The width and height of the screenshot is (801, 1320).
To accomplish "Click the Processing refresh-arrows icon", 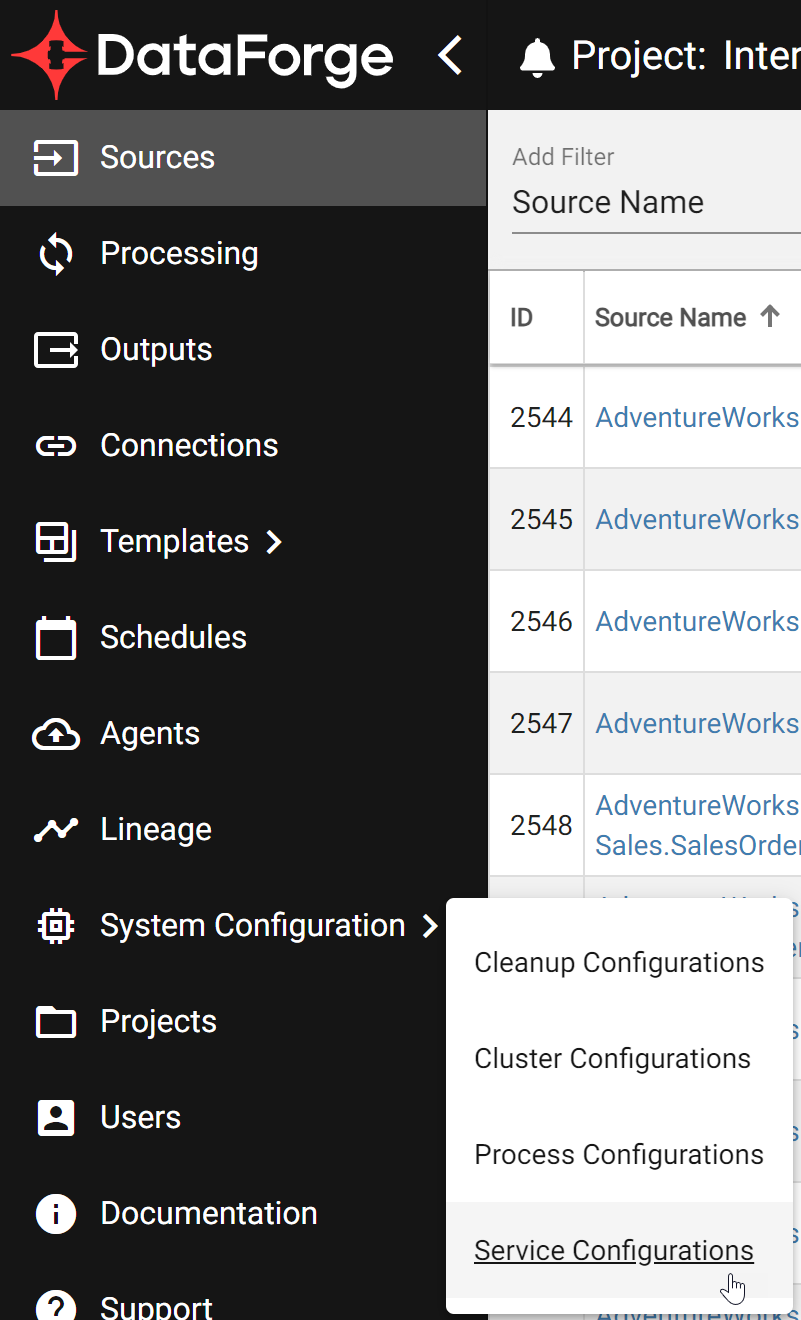I will click(x=56, y=254).
